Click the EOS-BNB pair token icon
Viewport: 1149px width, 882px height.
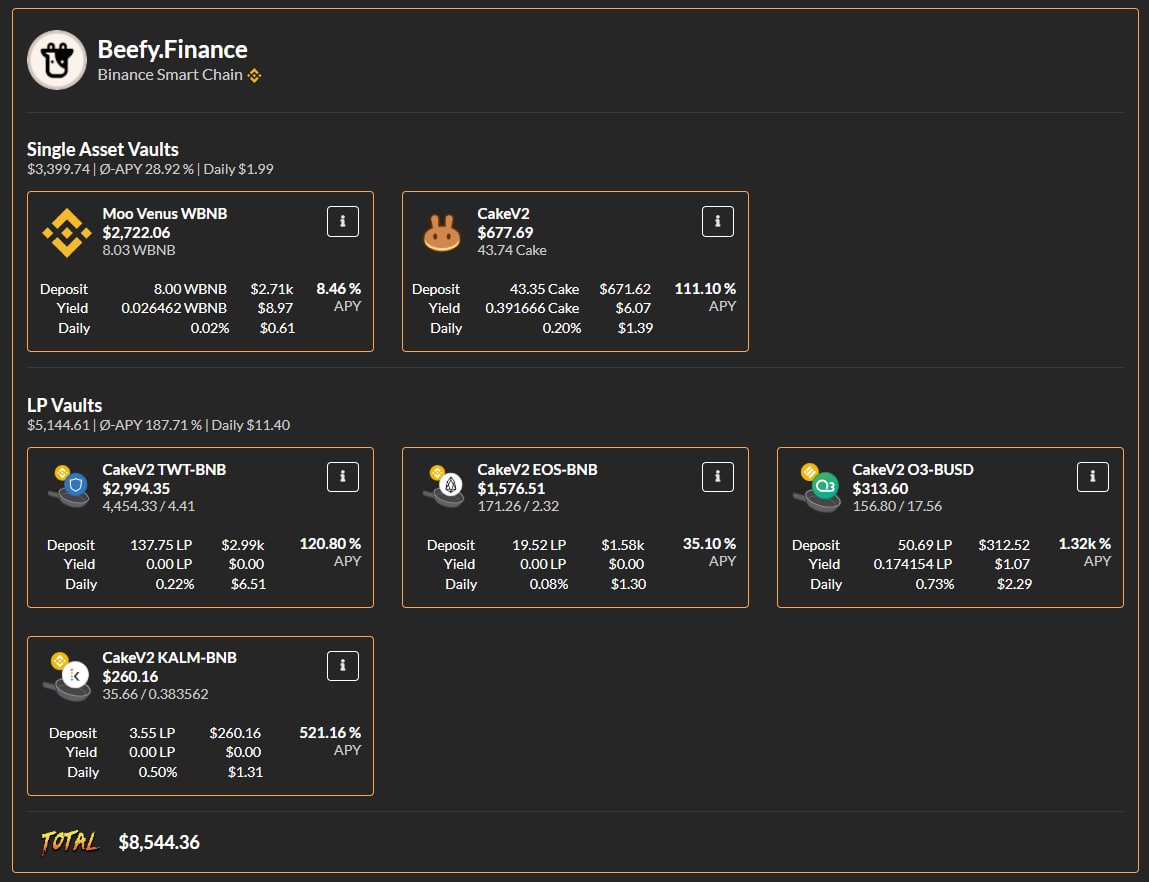444,486
